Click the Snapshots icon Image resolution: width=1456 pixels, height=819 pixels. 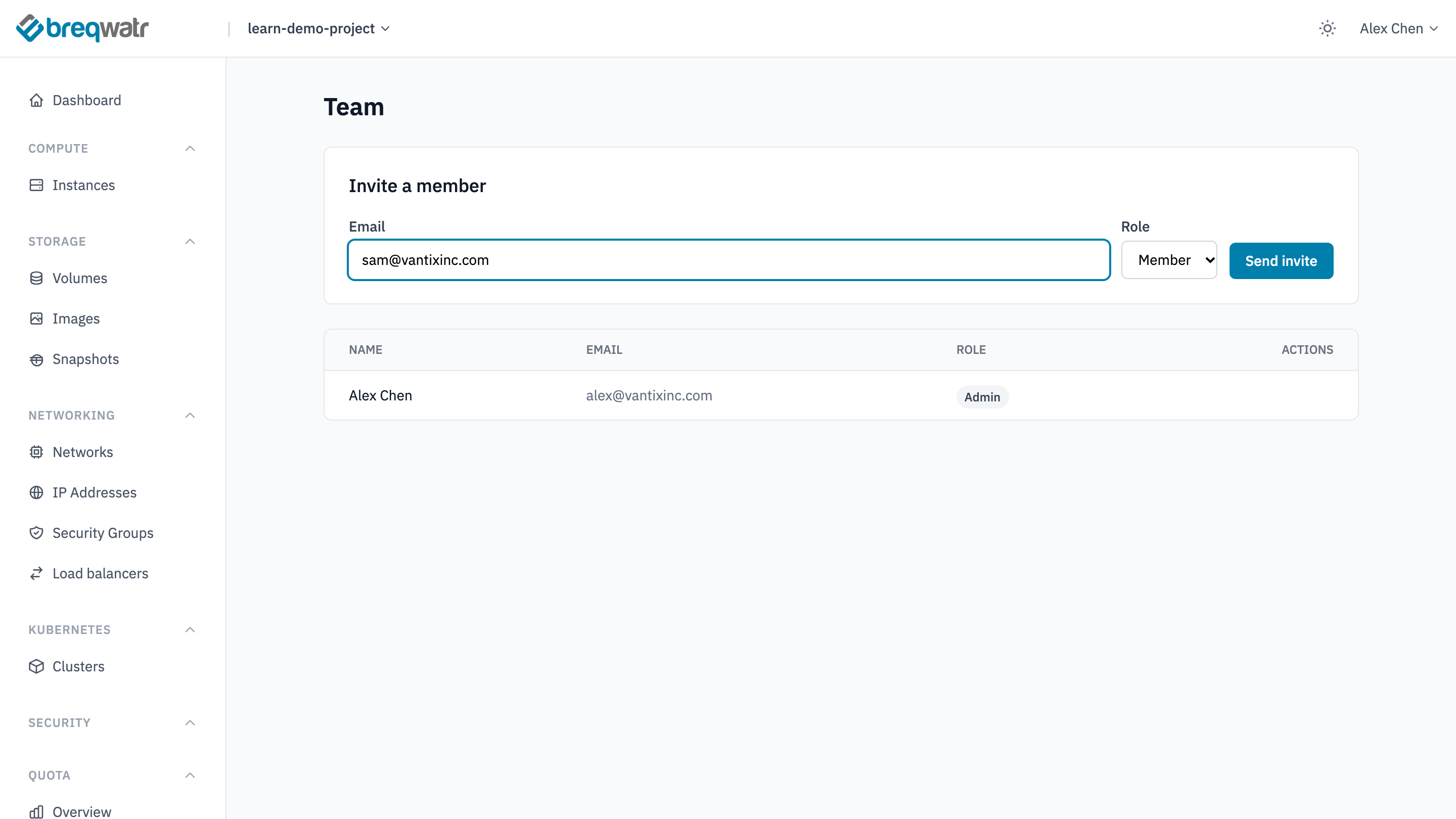36,359
